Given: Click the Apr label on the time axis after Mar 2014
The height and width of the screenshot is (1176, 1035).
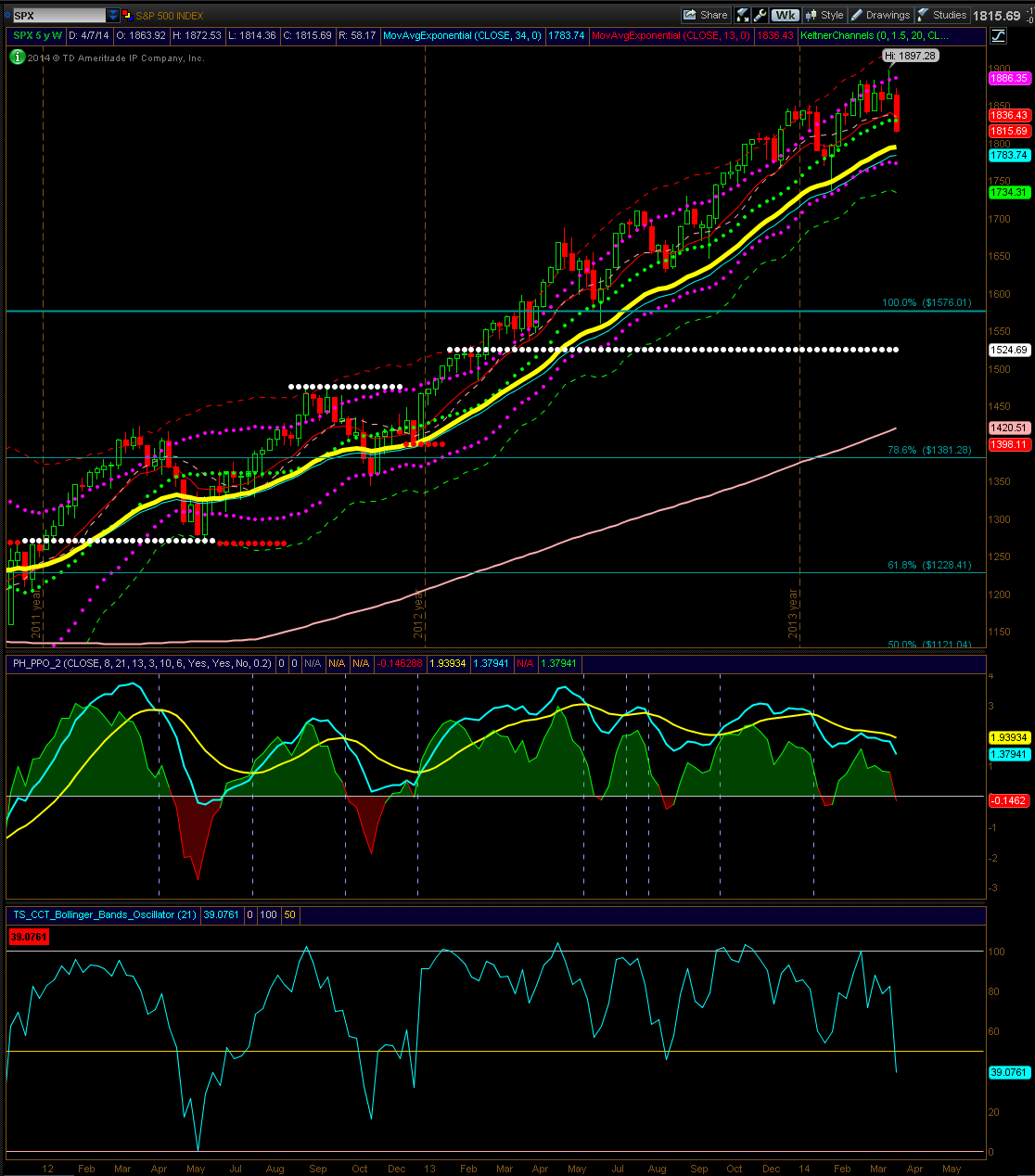Looking at the screenshot, I should [x=914, y=1169].
